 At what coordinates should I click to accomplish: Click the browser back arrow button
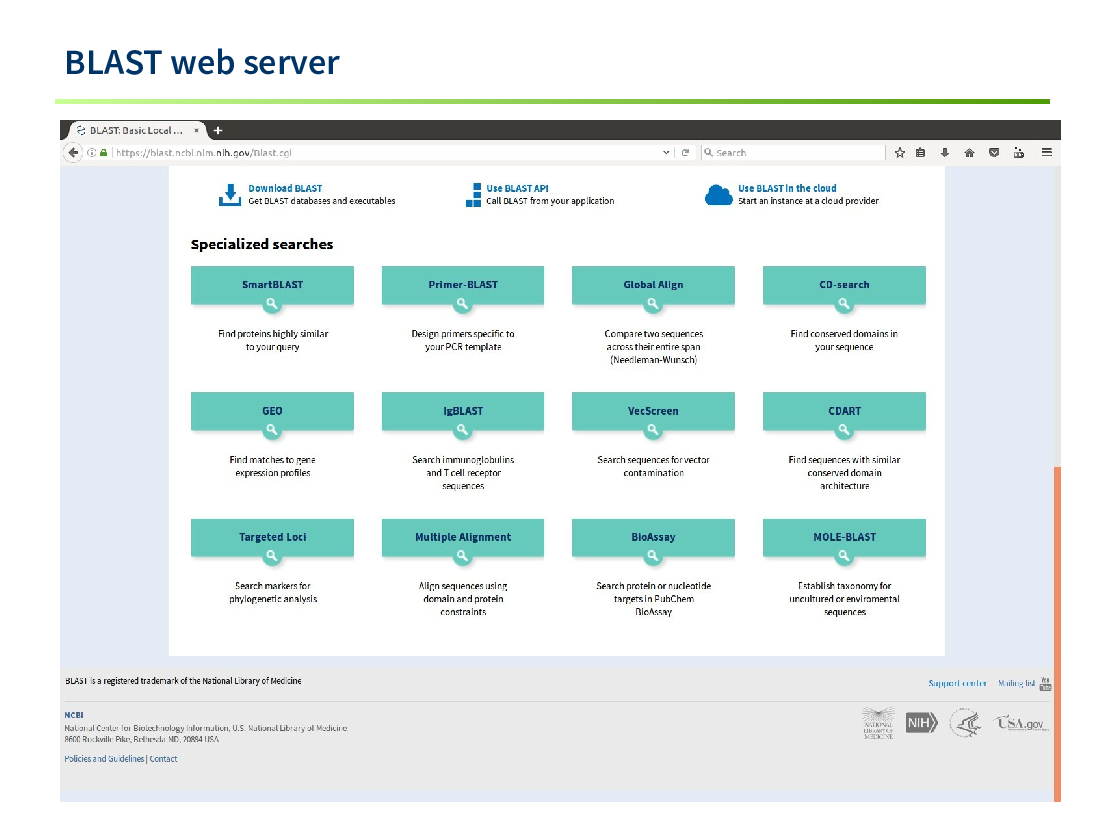coord(73,152)
